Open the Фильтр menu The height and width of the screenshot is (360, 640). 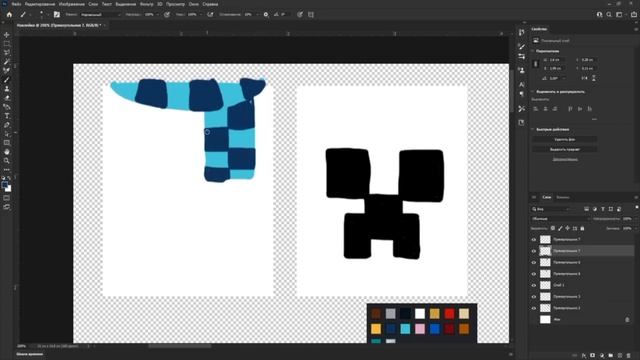click(147, 4)
